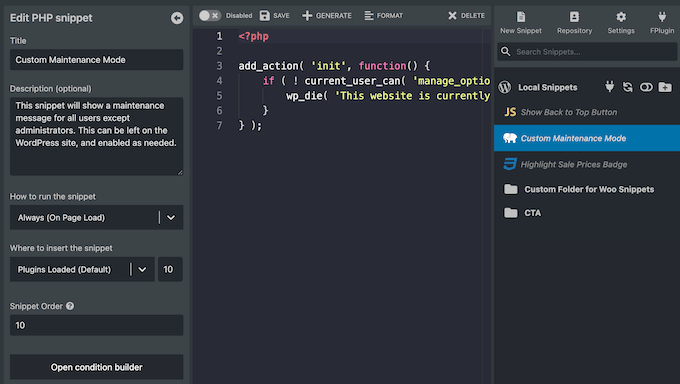Click the Snippet Order input field

coord(96,325)
